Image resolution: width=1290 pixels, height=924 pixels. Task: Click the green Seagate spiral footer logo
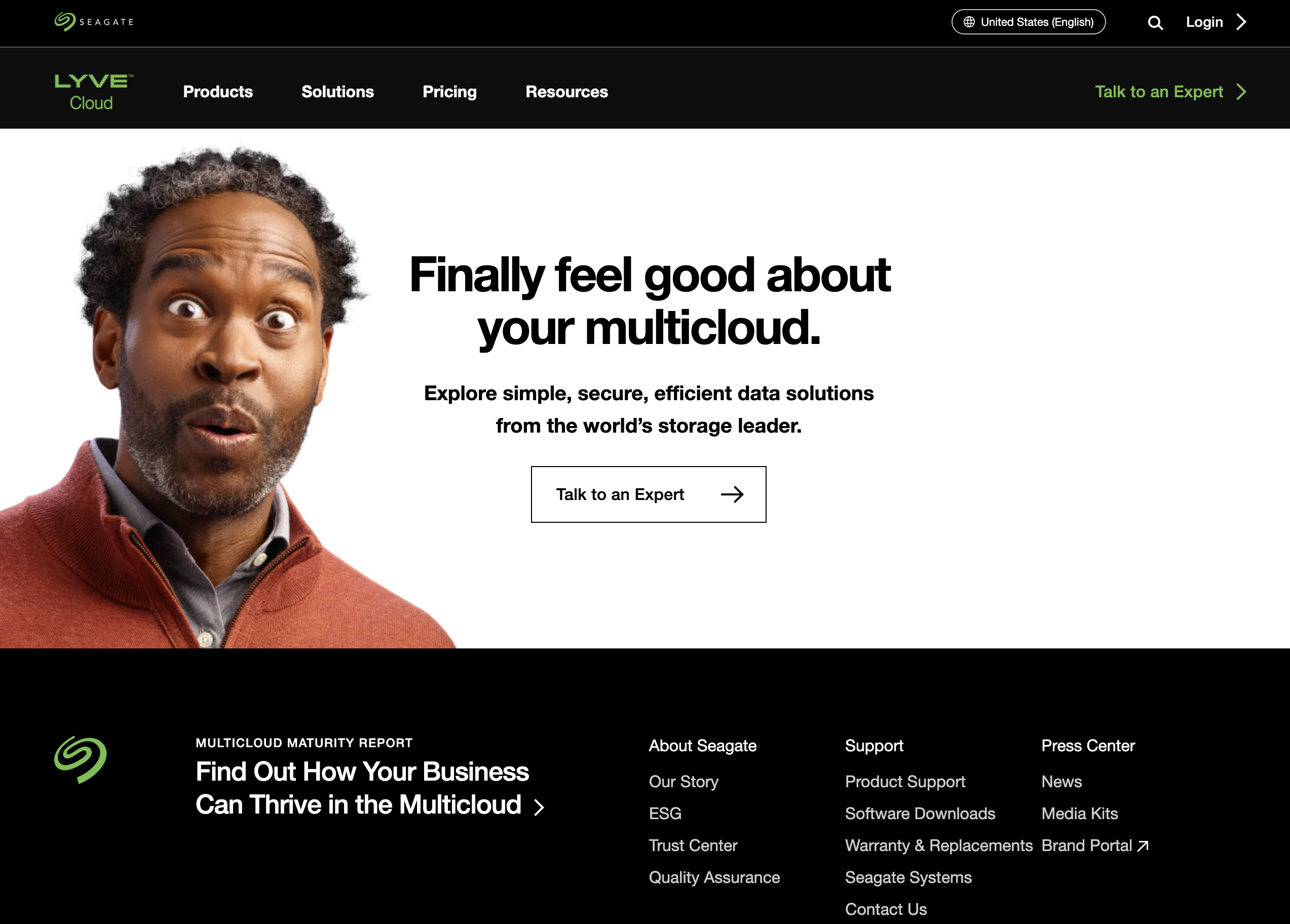(x=80, y=760)
